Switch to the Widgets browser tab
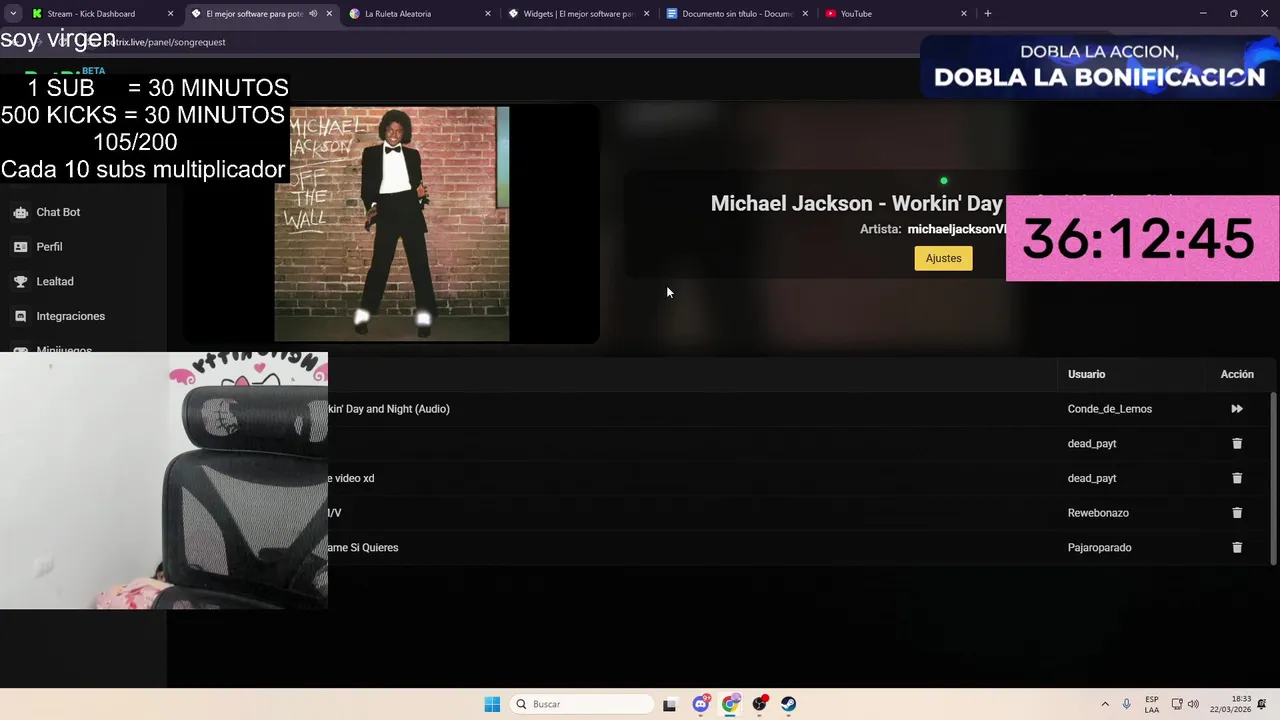 point(578,14)
